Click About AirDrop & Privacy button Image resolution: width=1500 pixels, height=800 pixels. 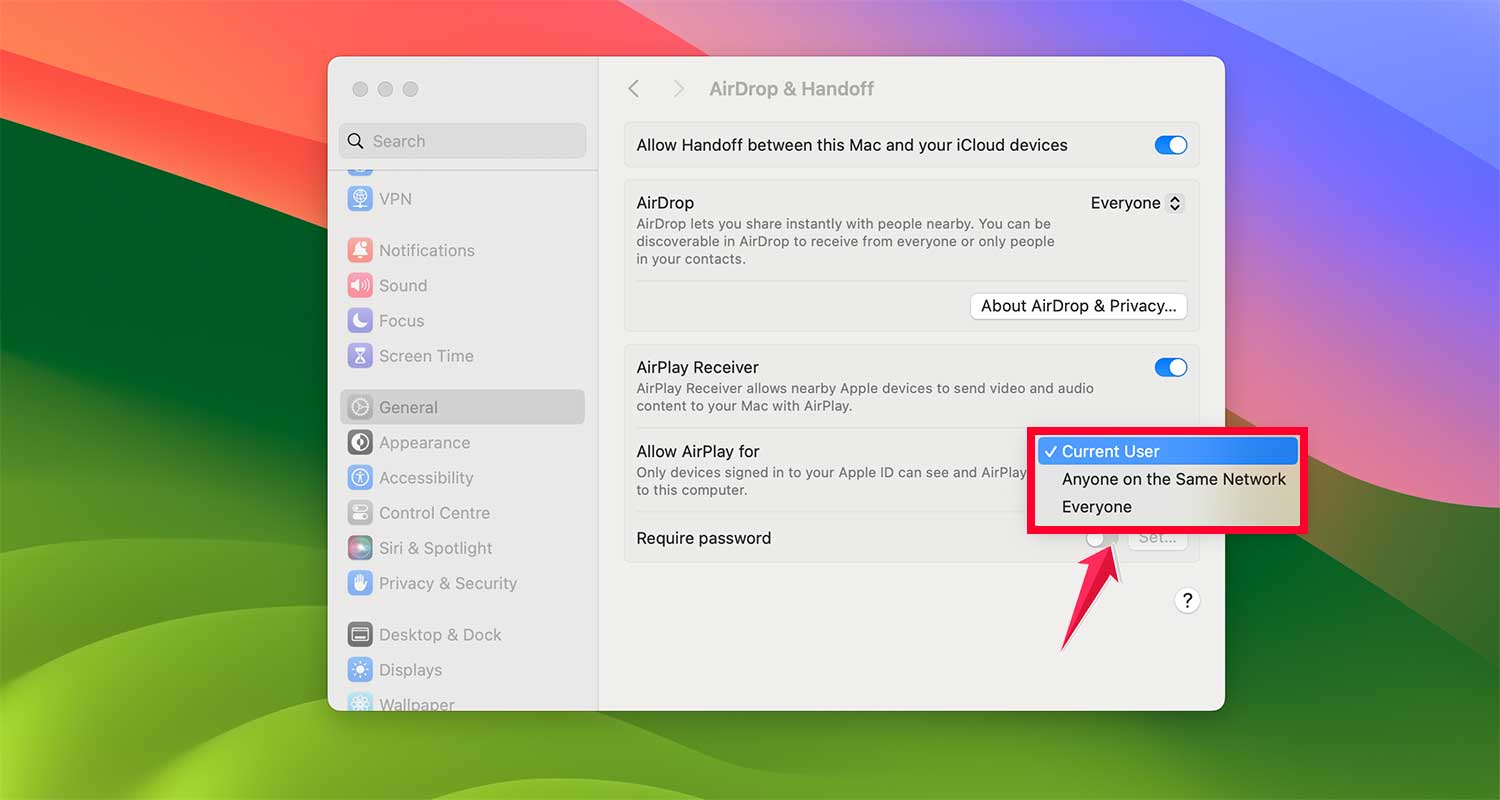tap(1078, 306)
